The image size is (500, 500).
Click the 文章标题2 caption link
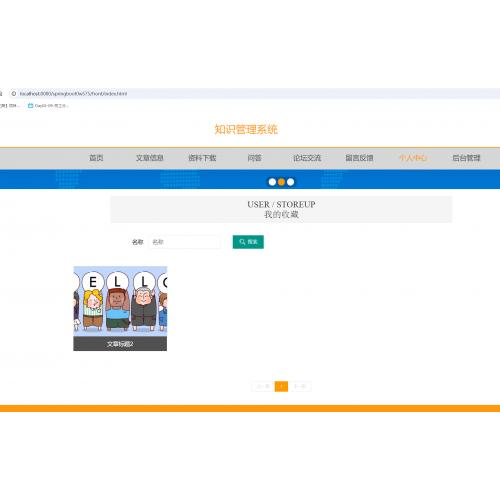tap(120, 344)
